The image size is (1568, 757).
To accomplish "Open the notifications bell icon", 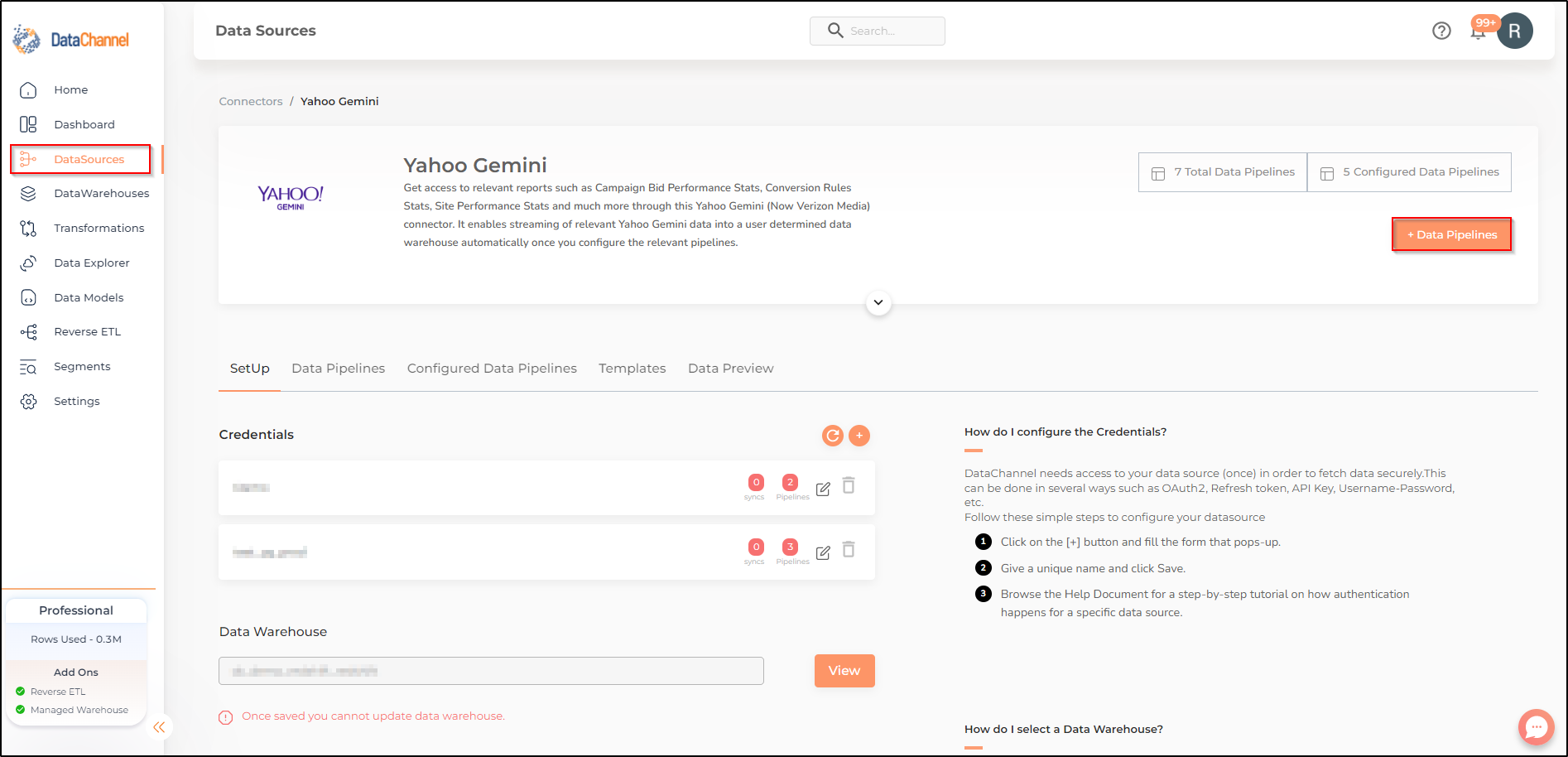I will 1478,31.
